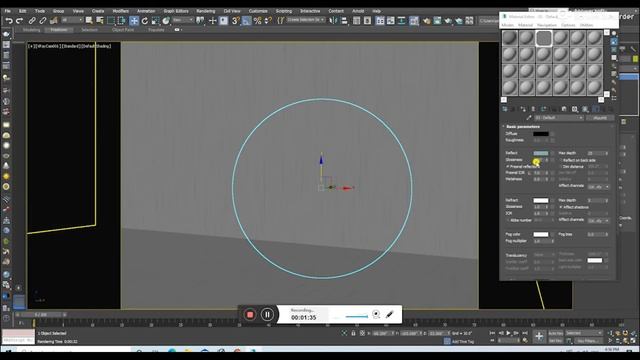Pause the screen recording

267,315
